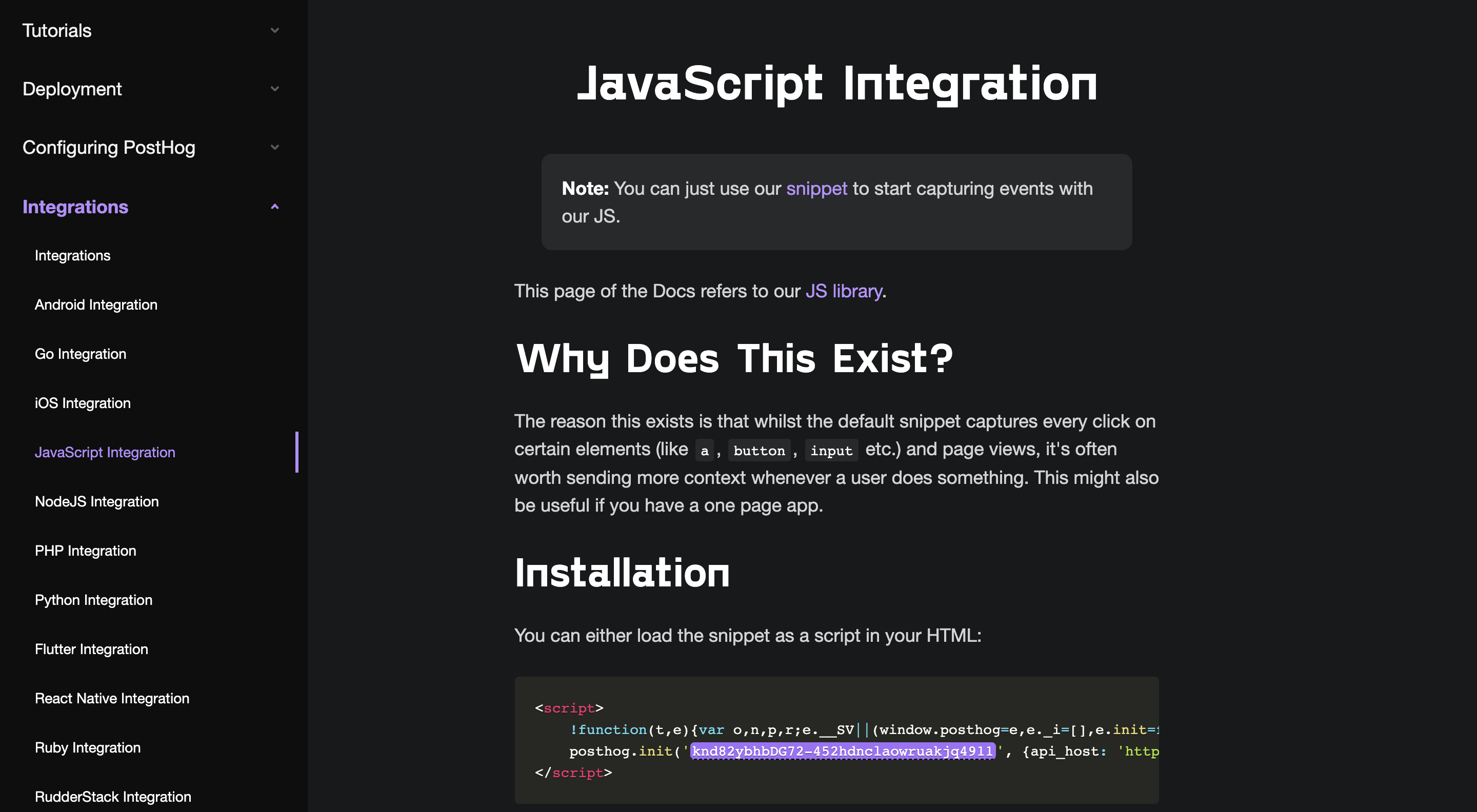Open the Integrations overview sub-item
The width and height of the screenshot is (1477, 812).
[72, 256]
